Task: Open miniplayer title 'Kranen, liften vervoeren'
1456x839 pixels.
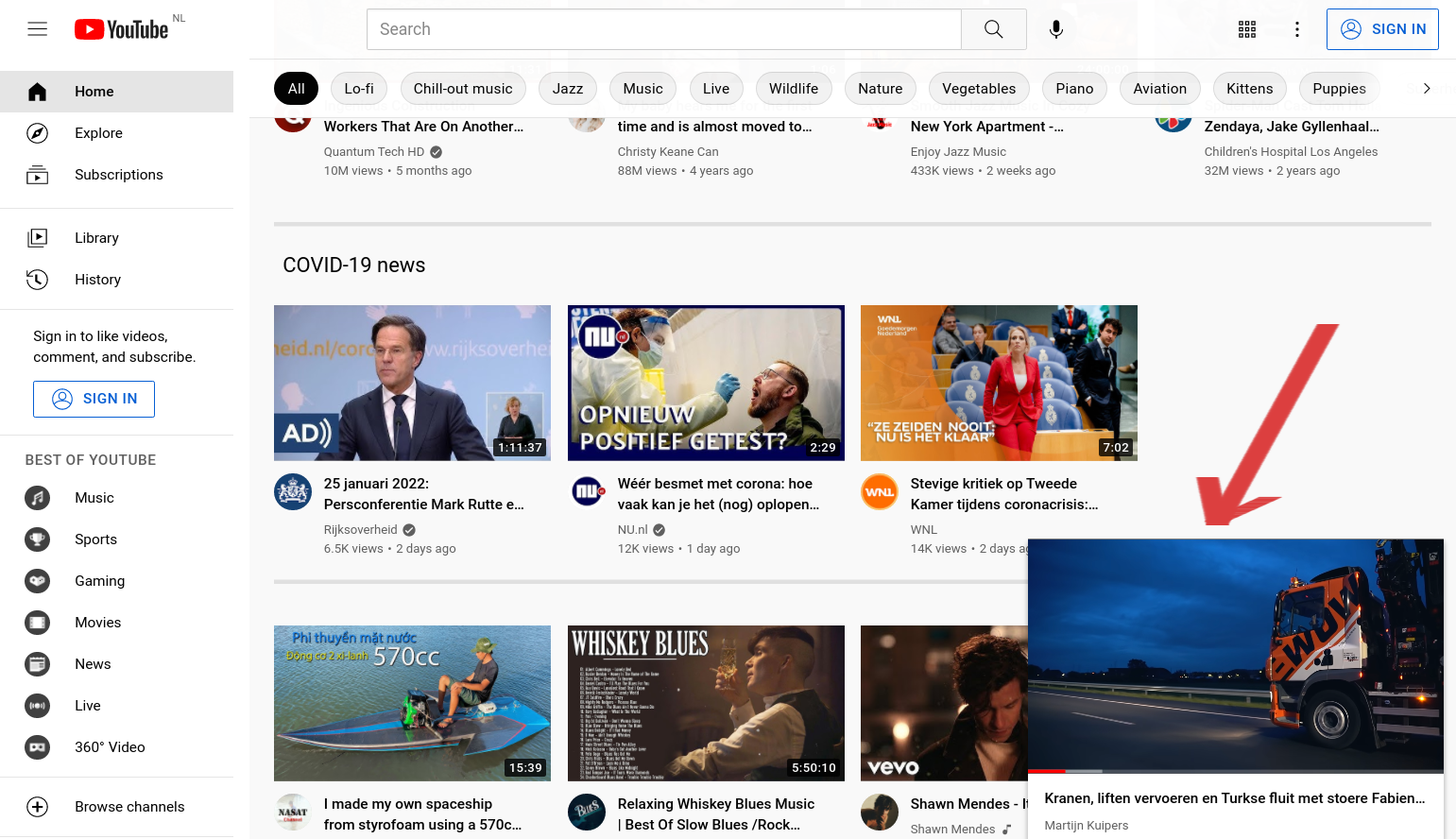Action: pos(1235,798)
